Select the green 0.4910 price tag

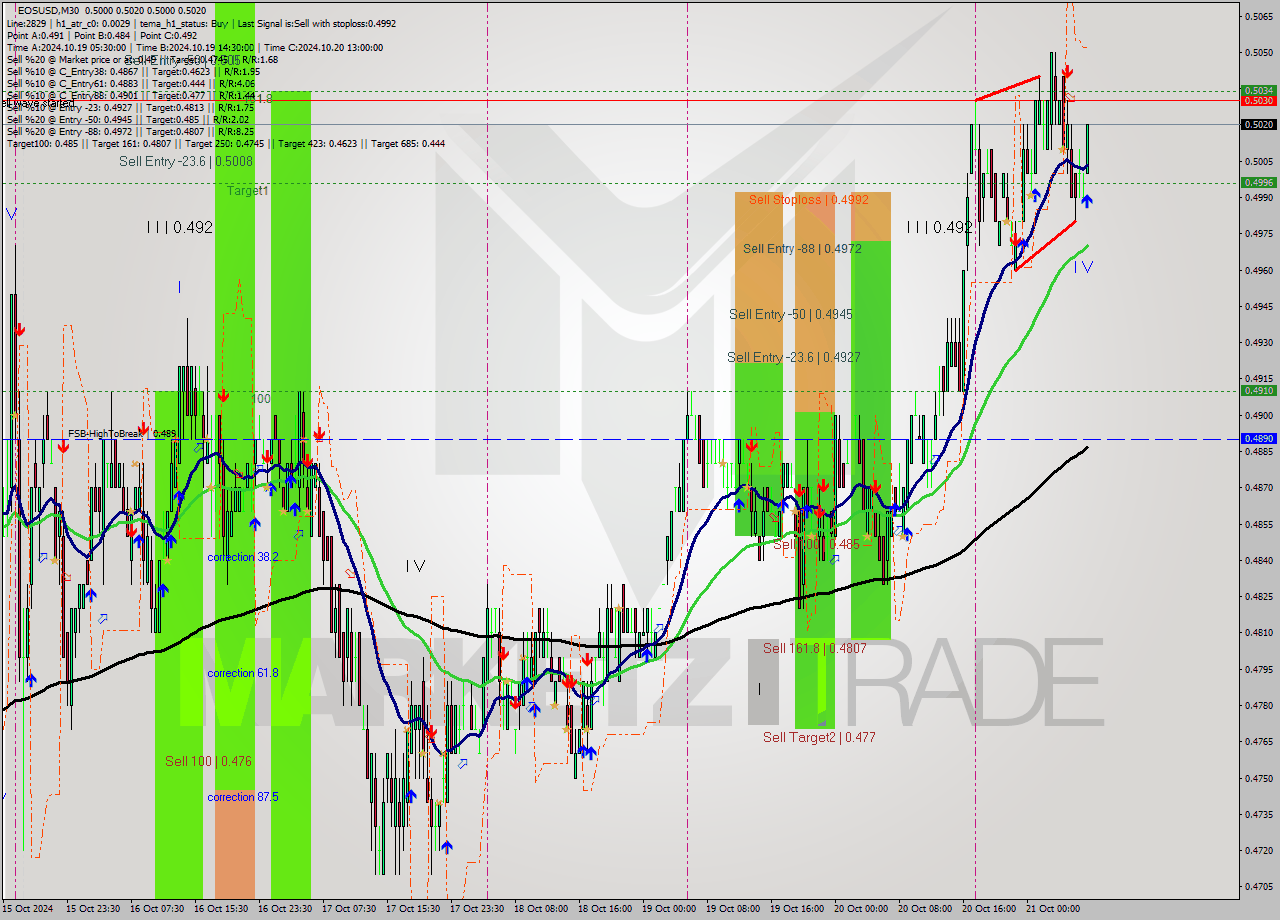click(1257, 391)
